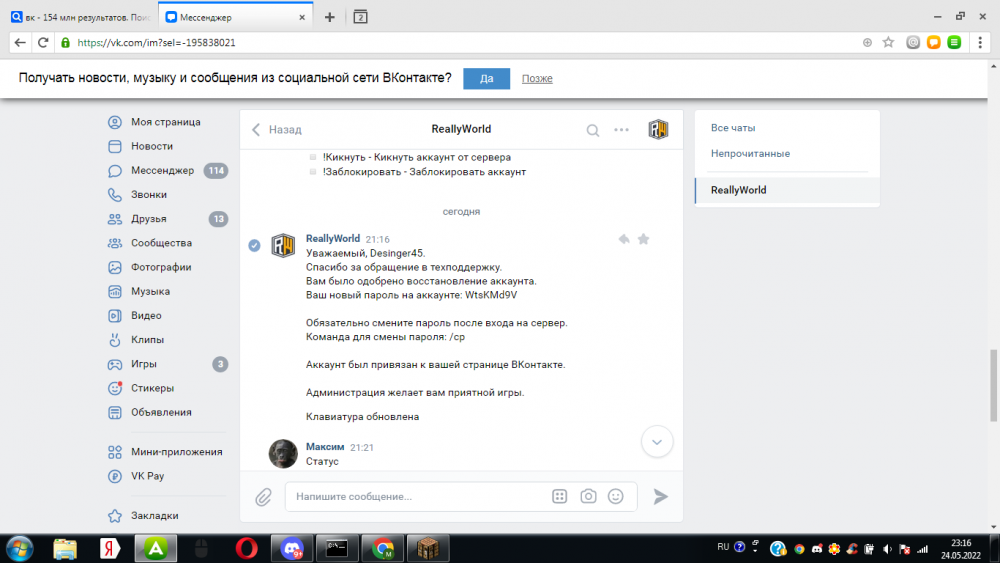Go back with the Назад button
1000x563 pixels.
click(x=276, y=129)
